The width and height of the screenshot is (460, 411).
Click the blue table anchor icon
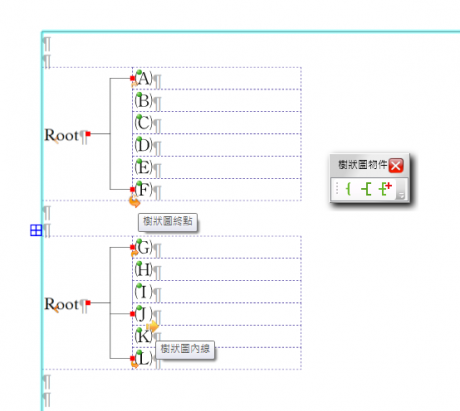[x=36, y=230]
